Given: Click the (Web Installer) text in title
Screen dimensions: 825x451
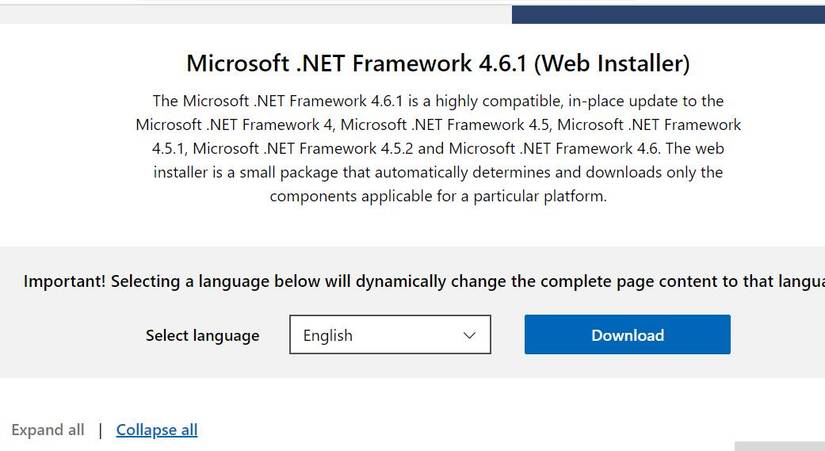Looking at the screenshot, I should point(612,63).
